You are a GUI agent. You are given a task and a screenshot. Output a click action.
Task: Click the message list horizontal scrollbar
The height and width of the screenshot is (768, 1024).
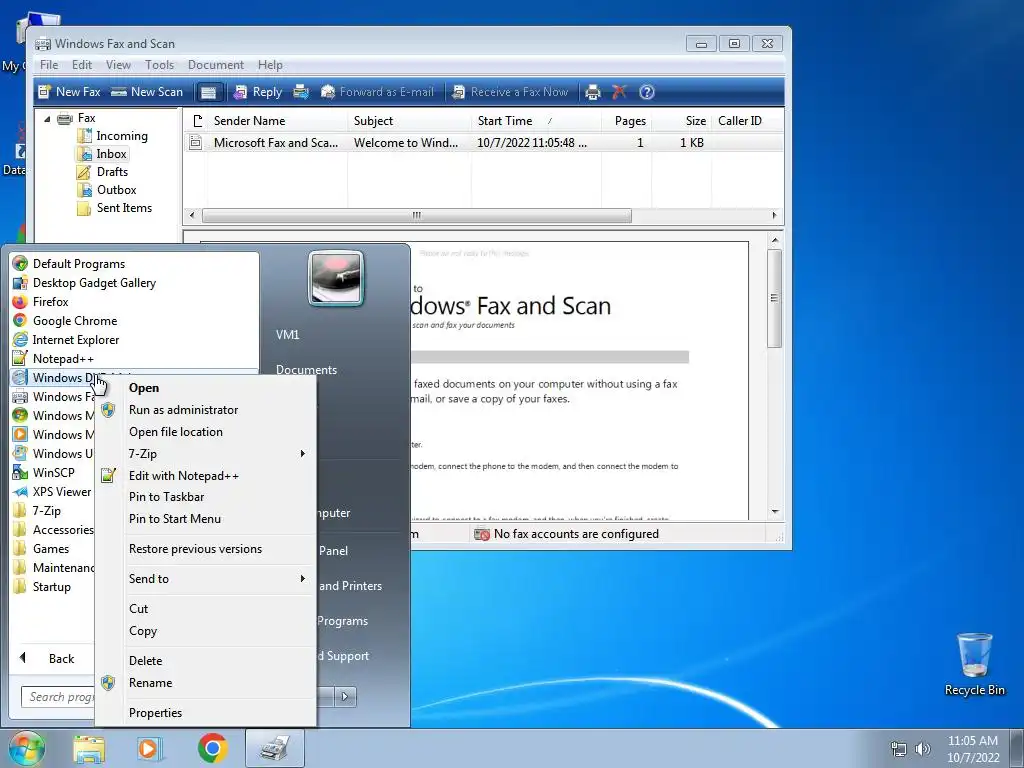coord(417,216)
